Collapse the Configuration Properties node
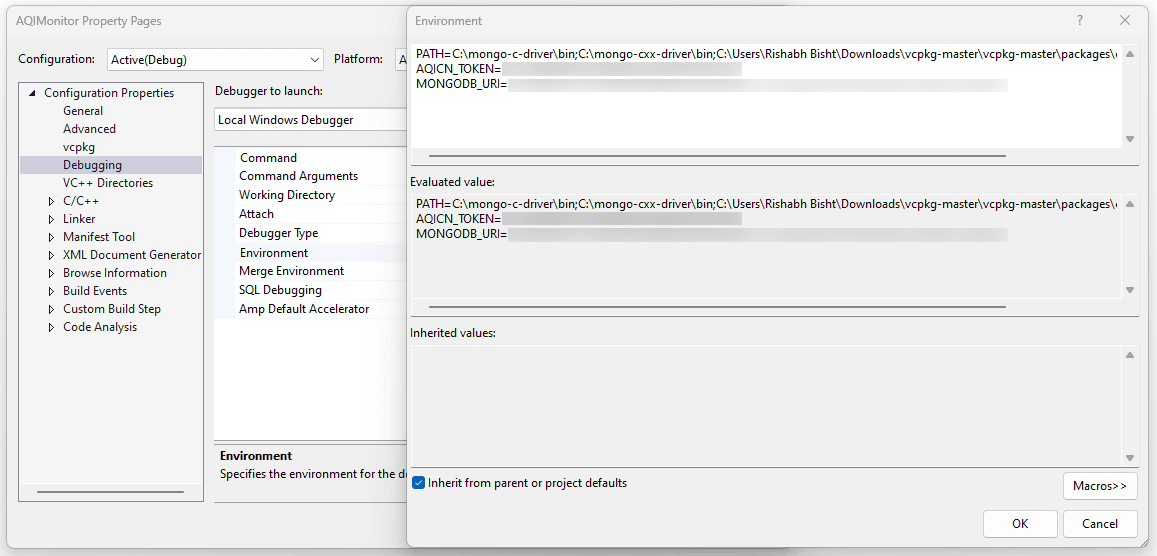Screen dimensions: 1157x556 [33, 93]
